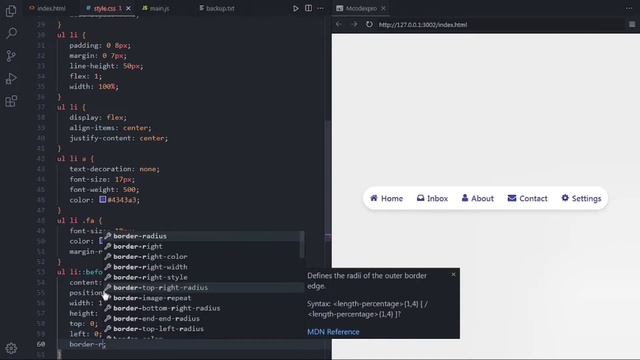Click the 'display: flex;' line
The height and width of the screenshot is (360, 640).
click(98, 118)
